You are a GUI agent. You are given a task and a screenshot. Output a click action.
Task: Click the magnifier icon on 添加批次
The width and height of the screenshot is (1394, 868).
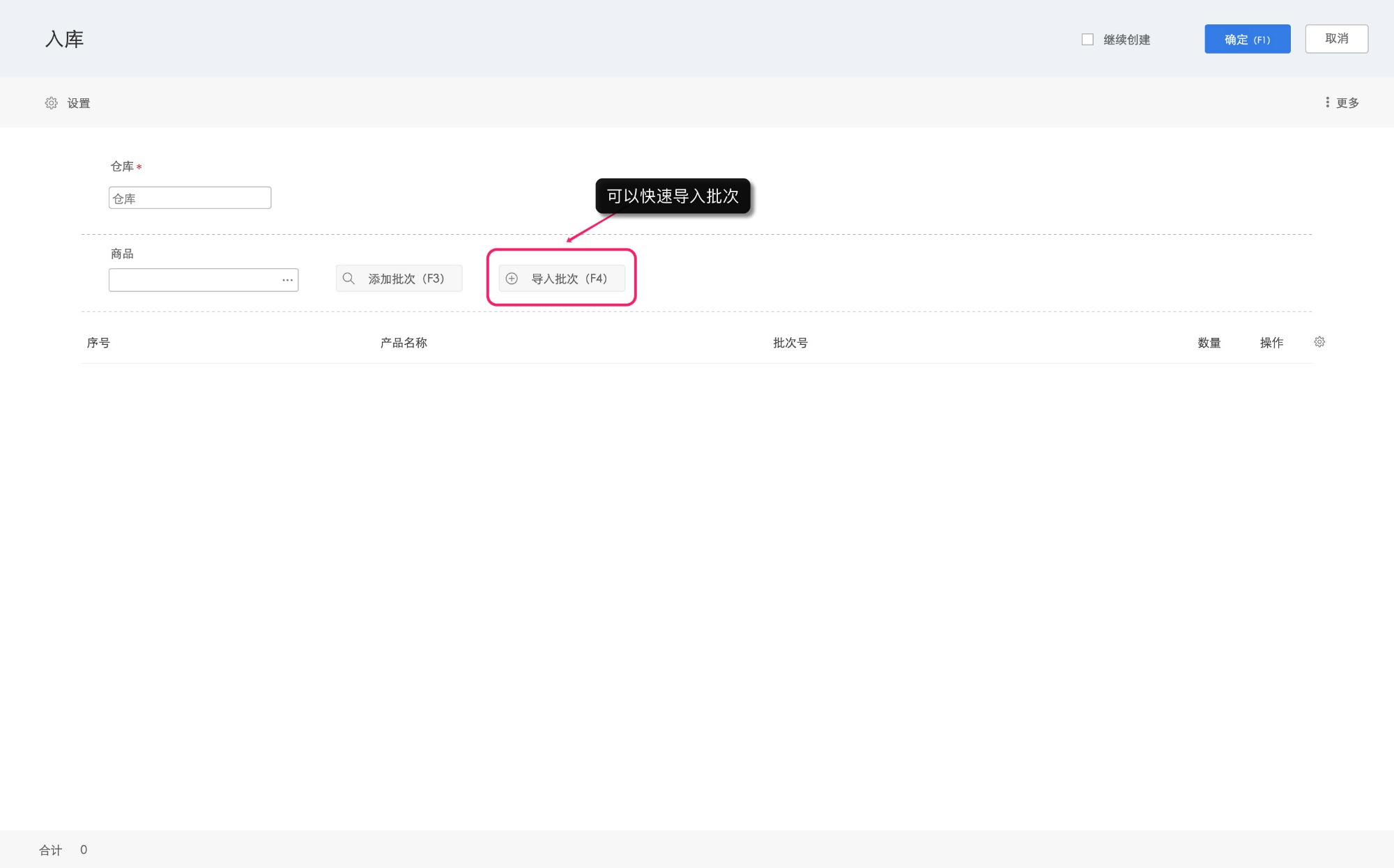[x=348, y=279]
